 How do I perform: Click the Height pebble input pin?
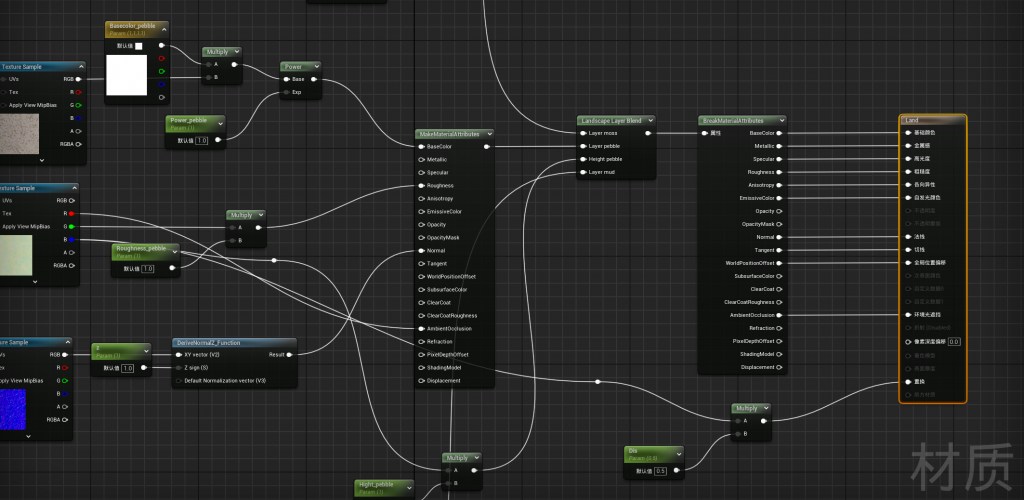pos(583,159)
